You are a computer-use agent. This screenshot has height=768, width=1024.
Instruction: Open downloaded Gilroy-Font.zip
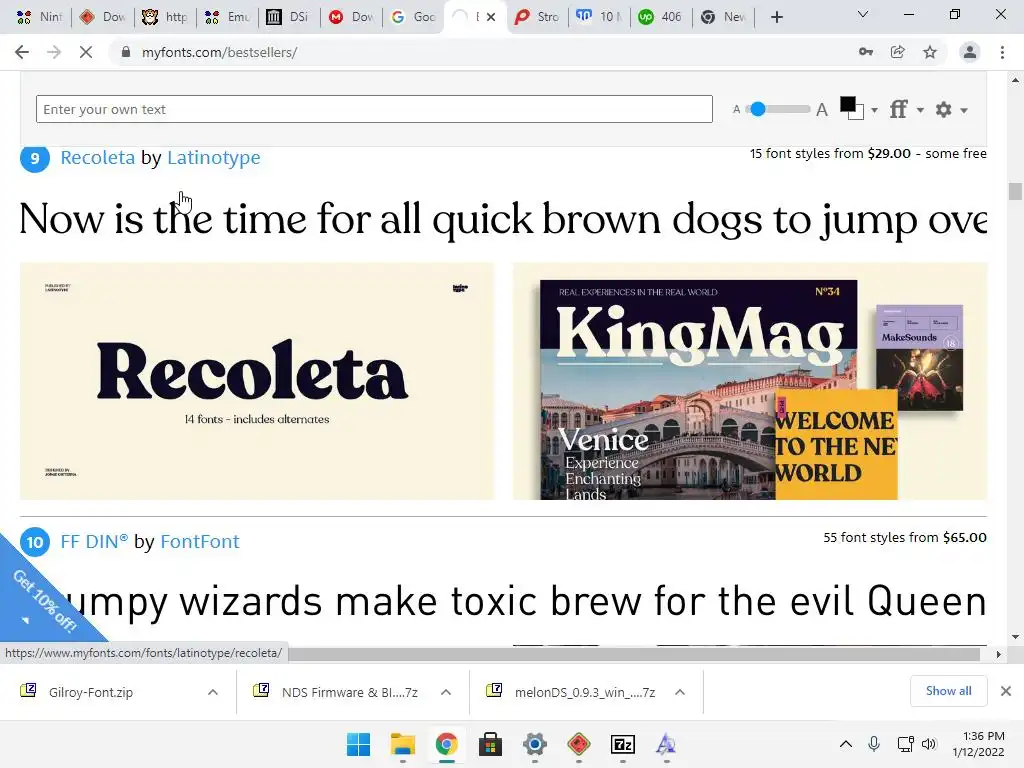[91, 692]
